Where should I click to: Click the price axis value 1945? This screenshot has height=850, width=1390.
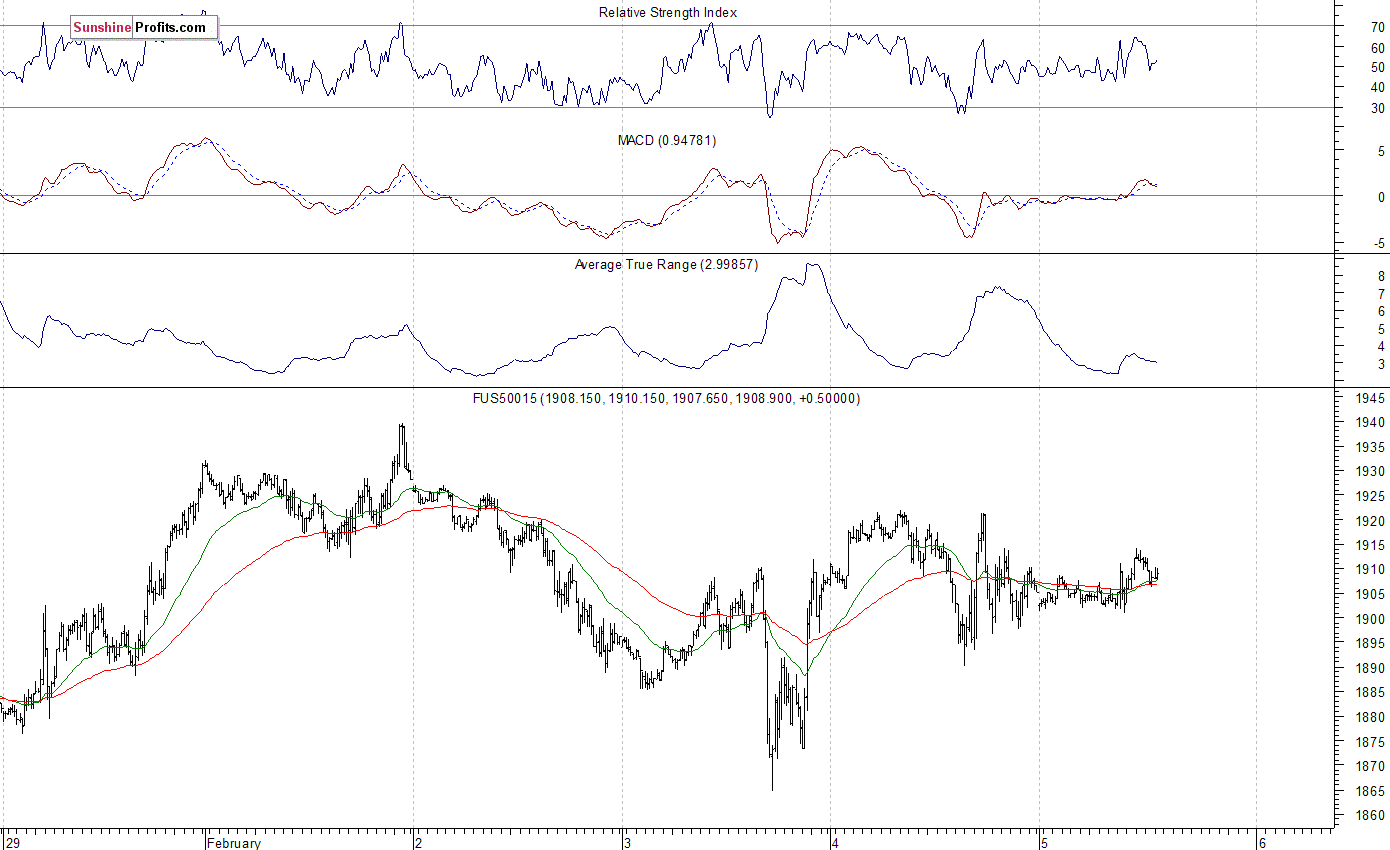1372,398
